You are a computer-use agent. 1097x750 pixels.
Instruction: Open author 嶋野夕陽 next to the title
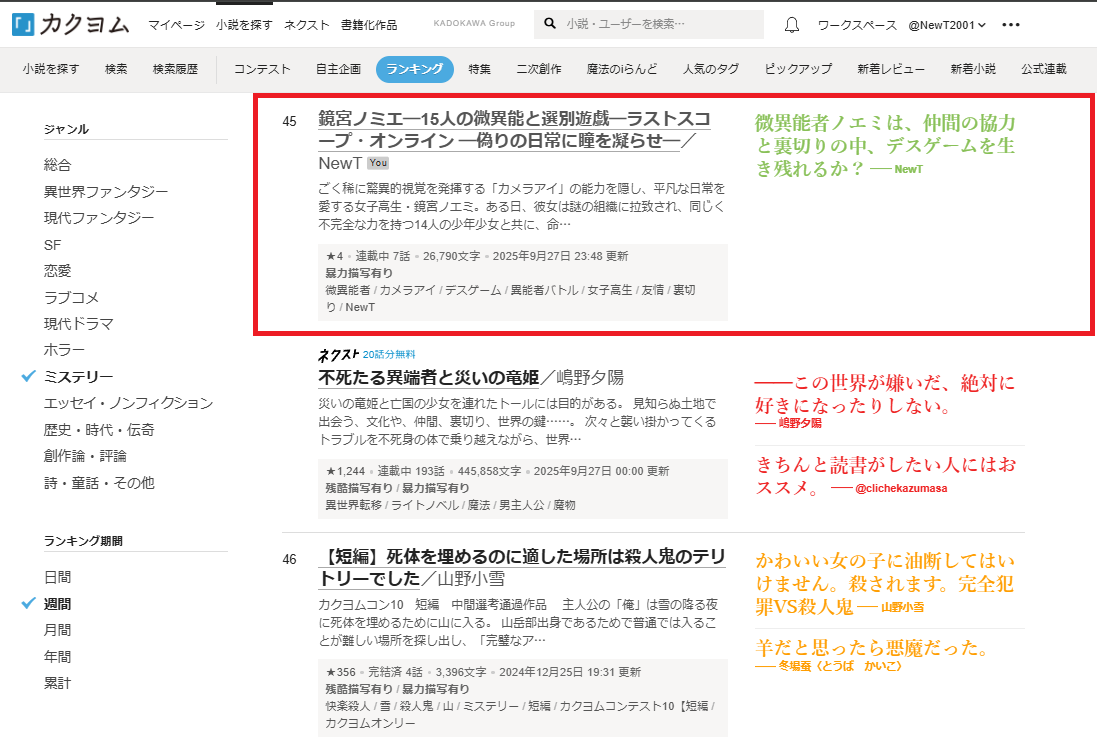pos(590,378)
